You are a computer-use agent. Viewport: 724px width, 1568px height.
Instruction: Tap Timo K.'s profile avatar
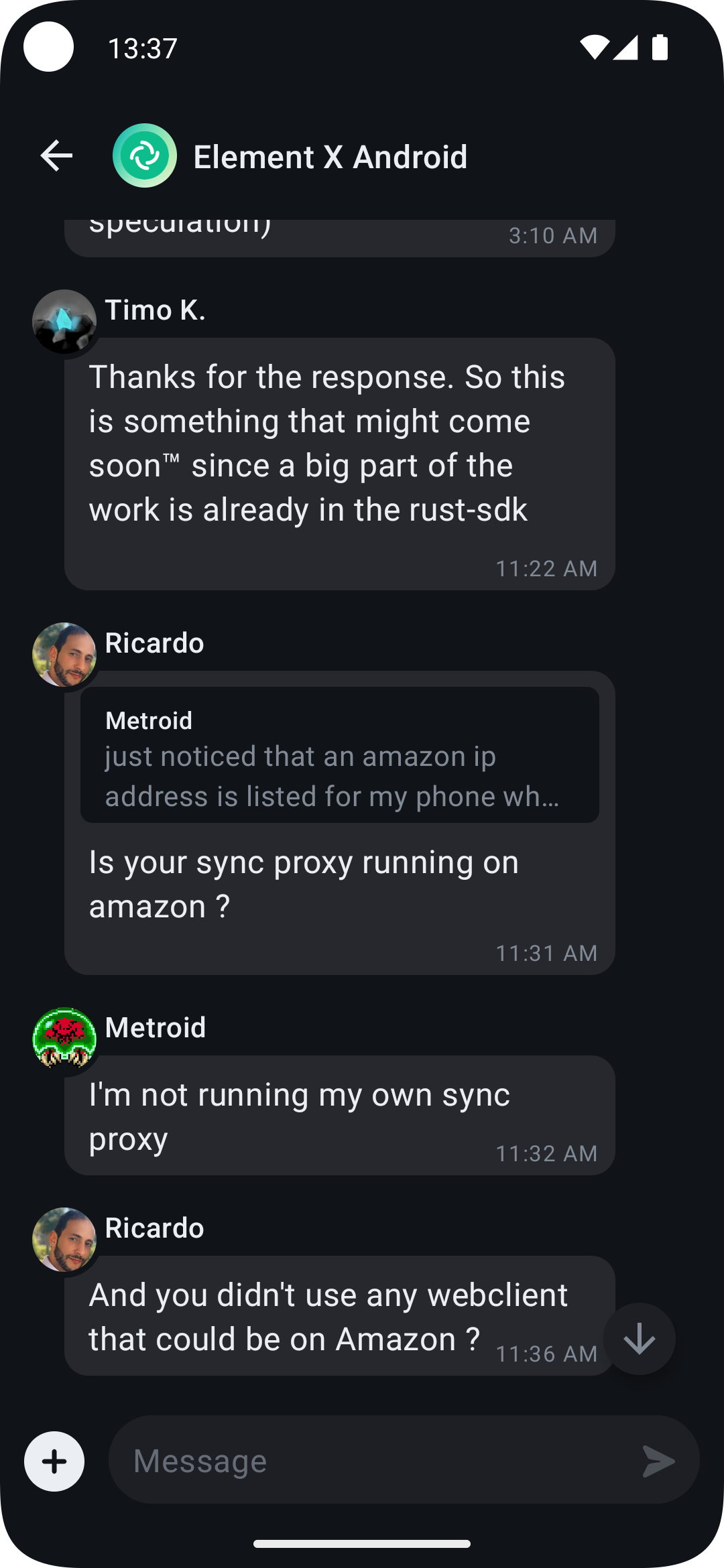point(64,322)
